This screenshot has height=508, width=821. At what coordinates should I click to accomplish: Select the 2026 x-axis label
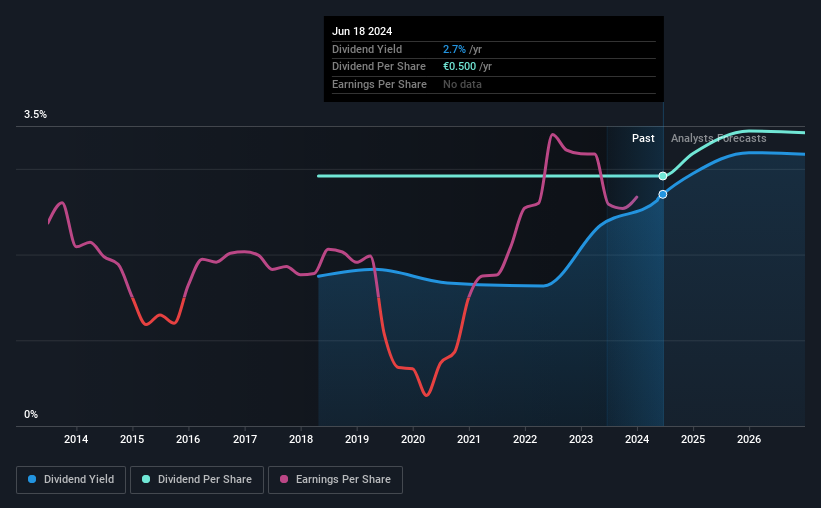(749, 439)
